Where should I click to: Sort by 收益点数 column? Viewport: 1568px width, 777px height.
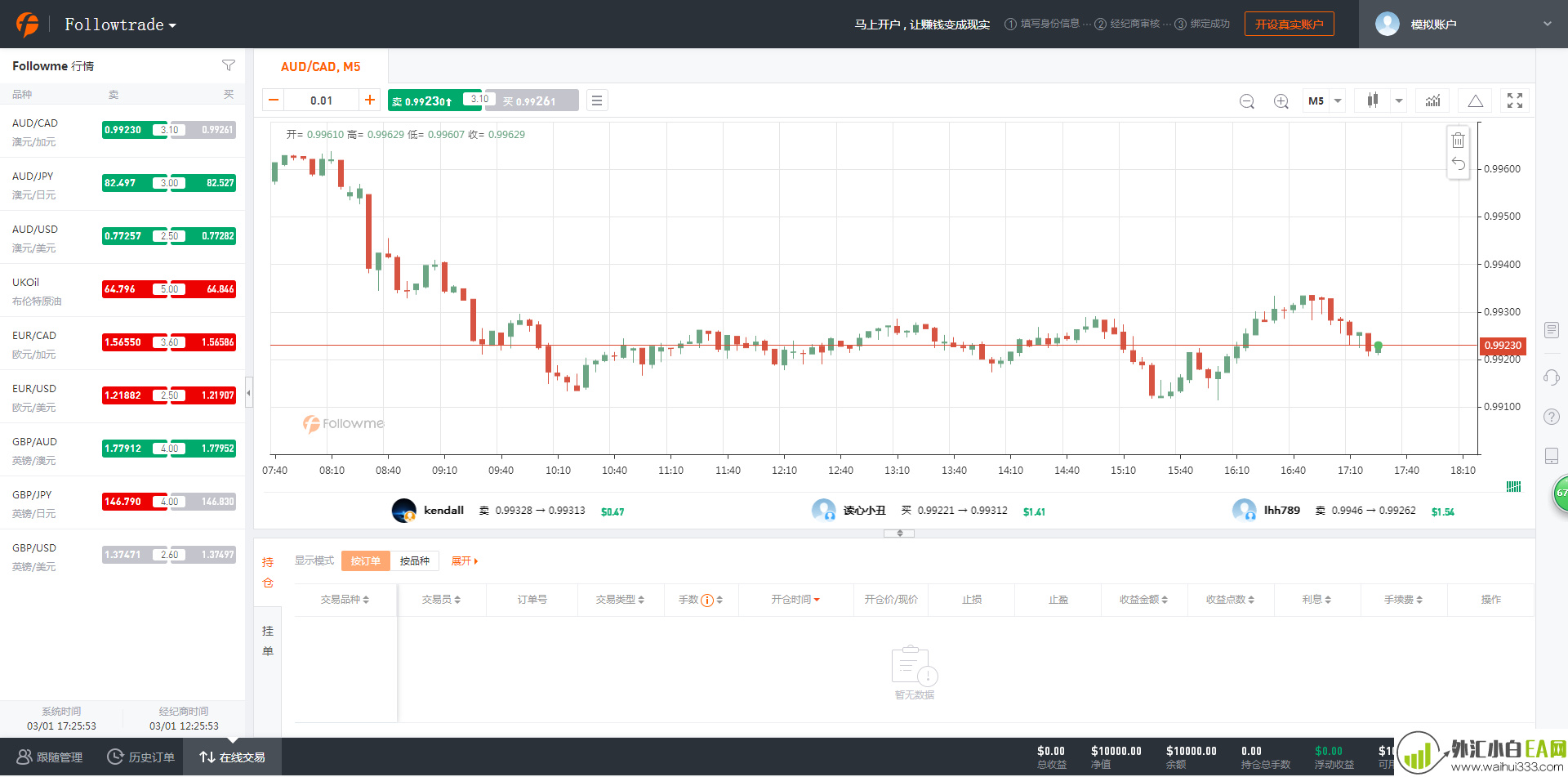(x=1230, y=600)
